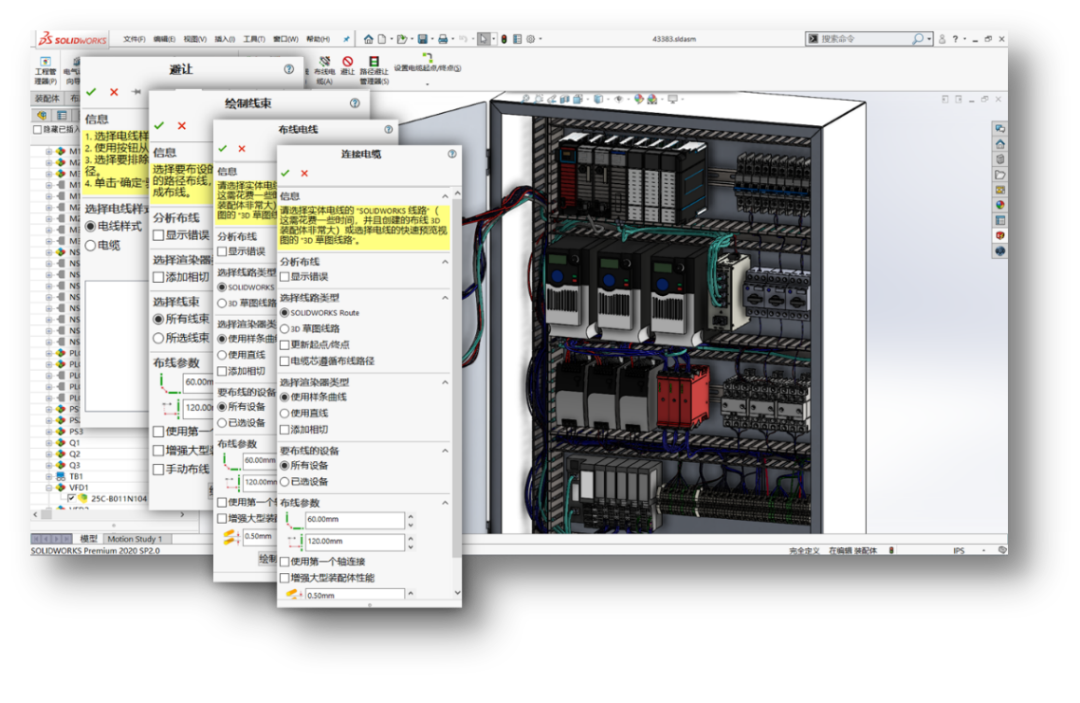Select 电缆 radio in 避让 panel

(x=90, y=246)
